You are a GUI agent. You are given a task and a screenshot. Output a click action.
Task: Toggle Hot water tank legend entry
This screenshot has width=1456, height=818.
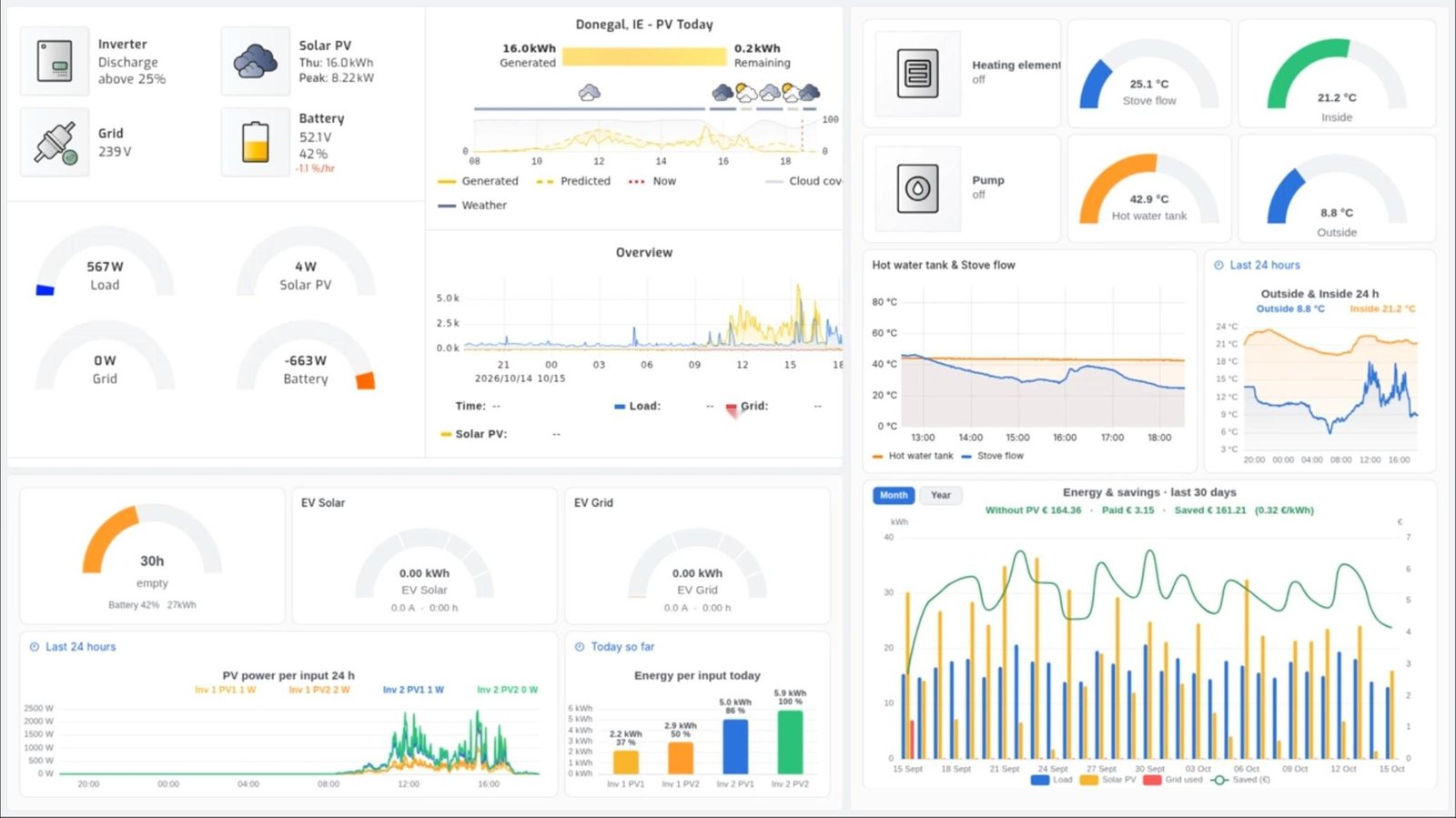(x=913, y=456)
